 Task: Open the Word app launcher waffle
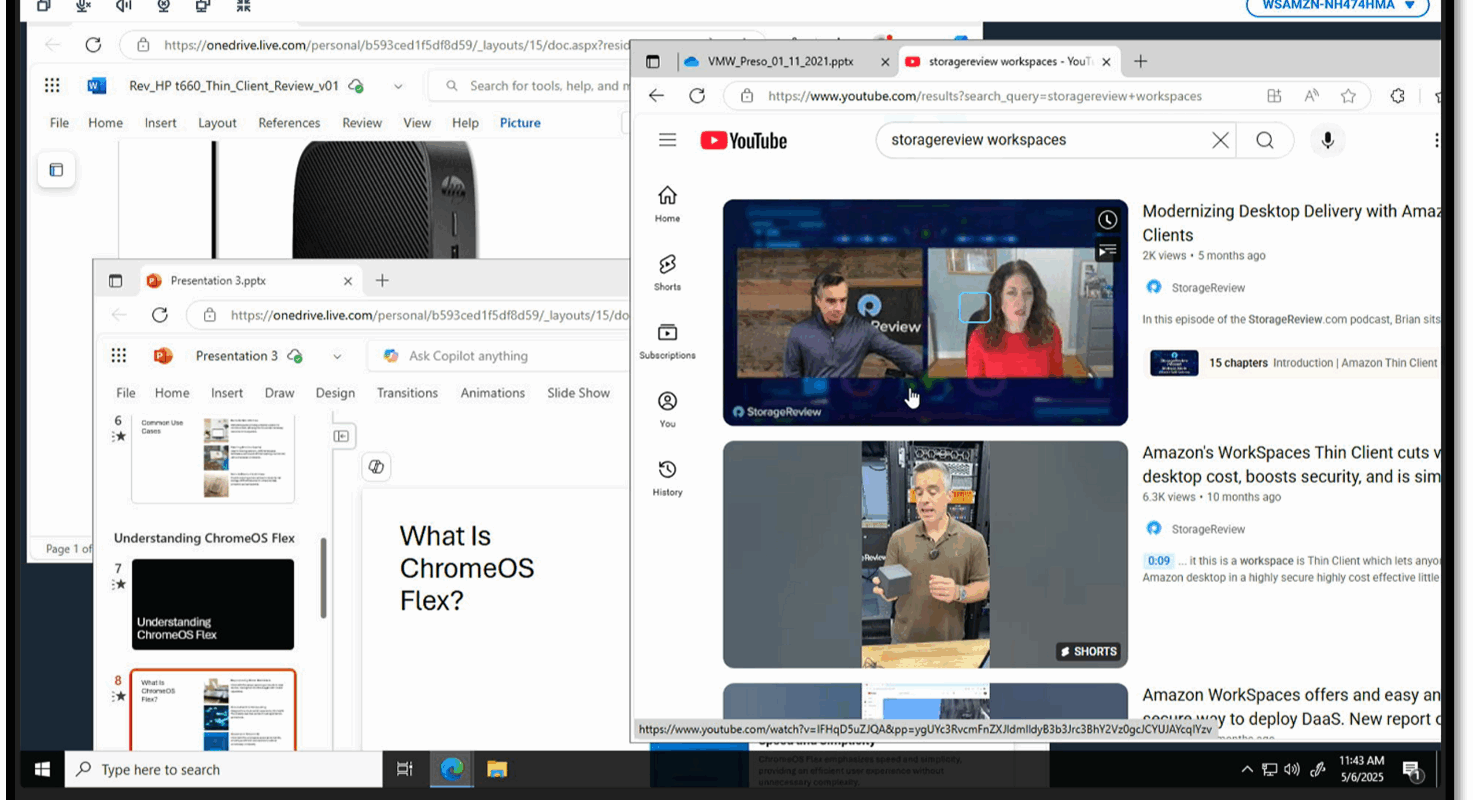pyautogui.click(x=52, y=85)
